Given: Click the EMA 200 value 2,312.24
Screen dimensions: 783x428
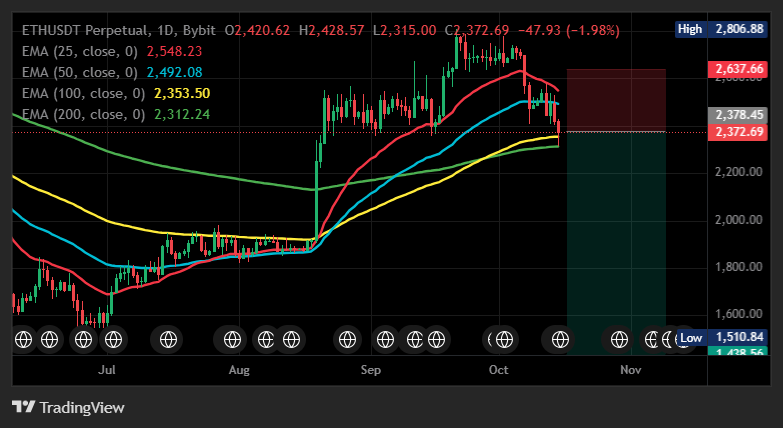Looking at the screenshot, I should [182, 114].
